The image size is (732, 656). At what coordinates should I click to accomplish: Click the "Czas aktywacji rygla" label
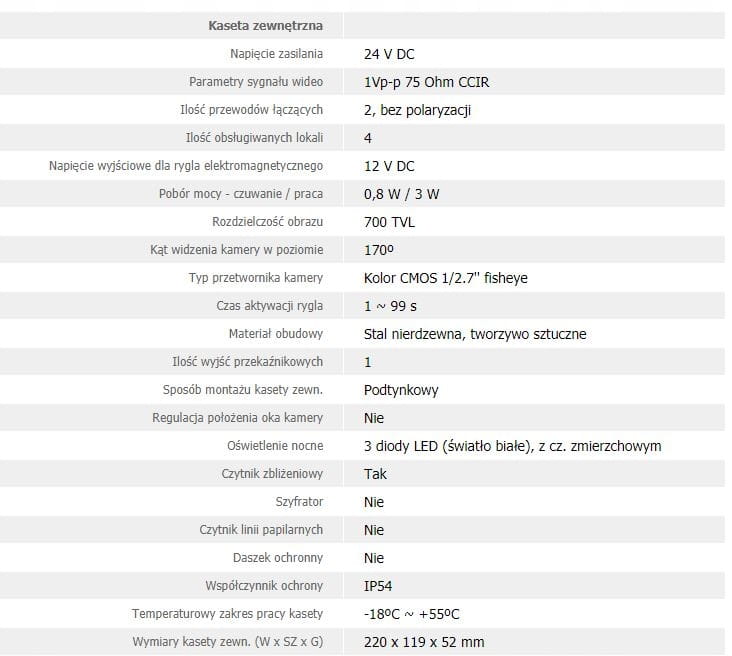tap(276, 306)
